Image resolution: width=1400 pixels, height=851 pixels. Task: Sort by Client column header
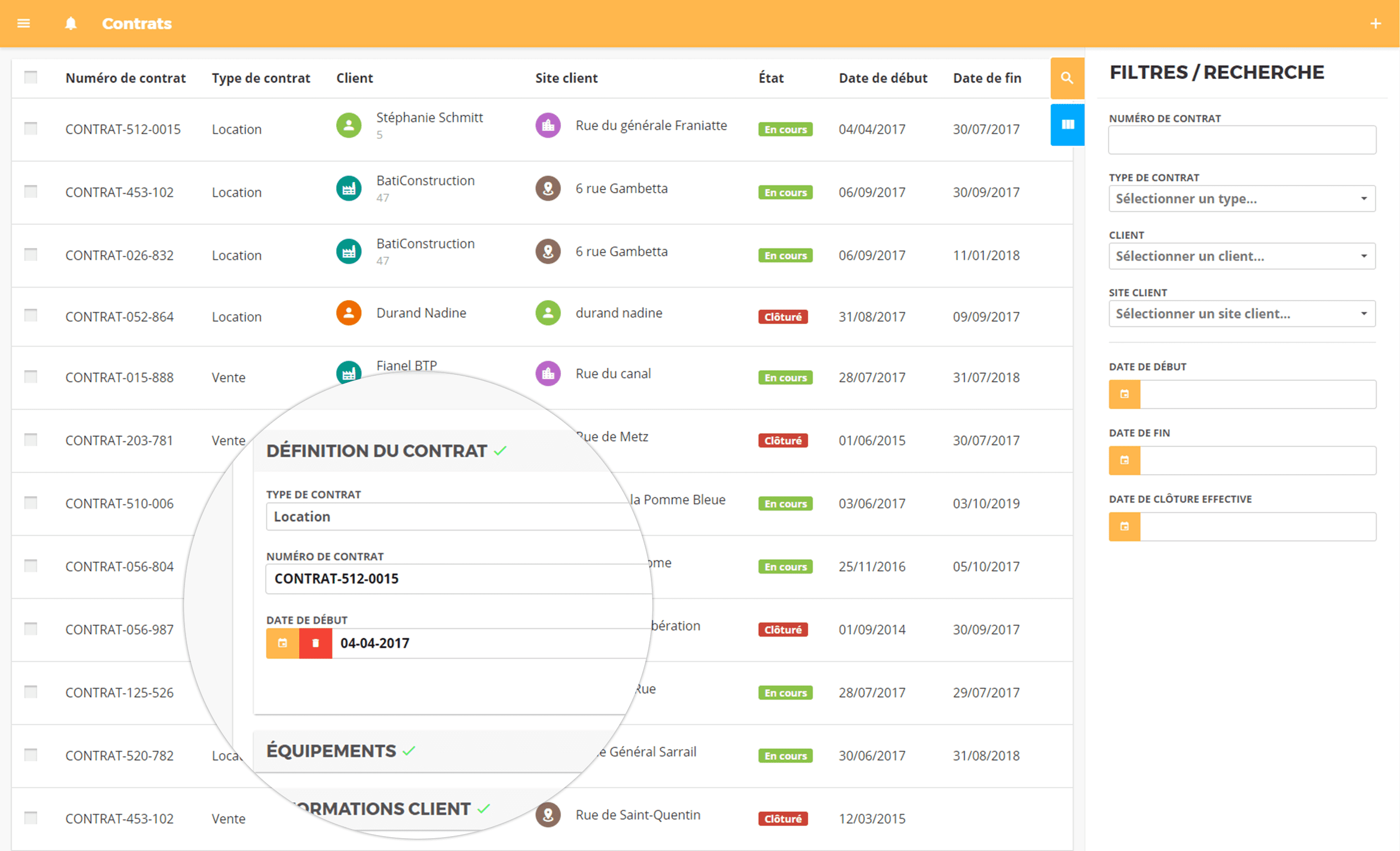pos(355,78)
